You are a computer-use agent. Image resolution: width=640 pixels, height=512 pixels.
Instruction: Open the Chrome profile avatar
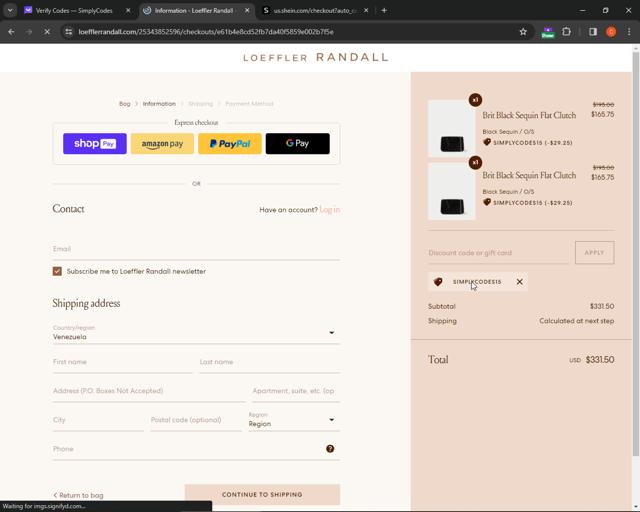coord(611,32)
